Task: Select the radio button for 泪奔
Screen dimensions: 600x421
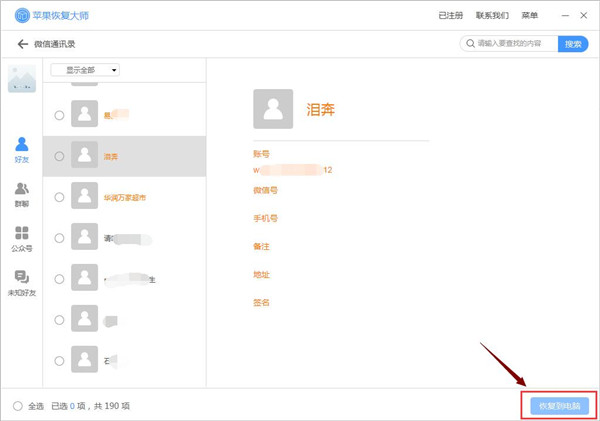Action: (x=59, y=156)
